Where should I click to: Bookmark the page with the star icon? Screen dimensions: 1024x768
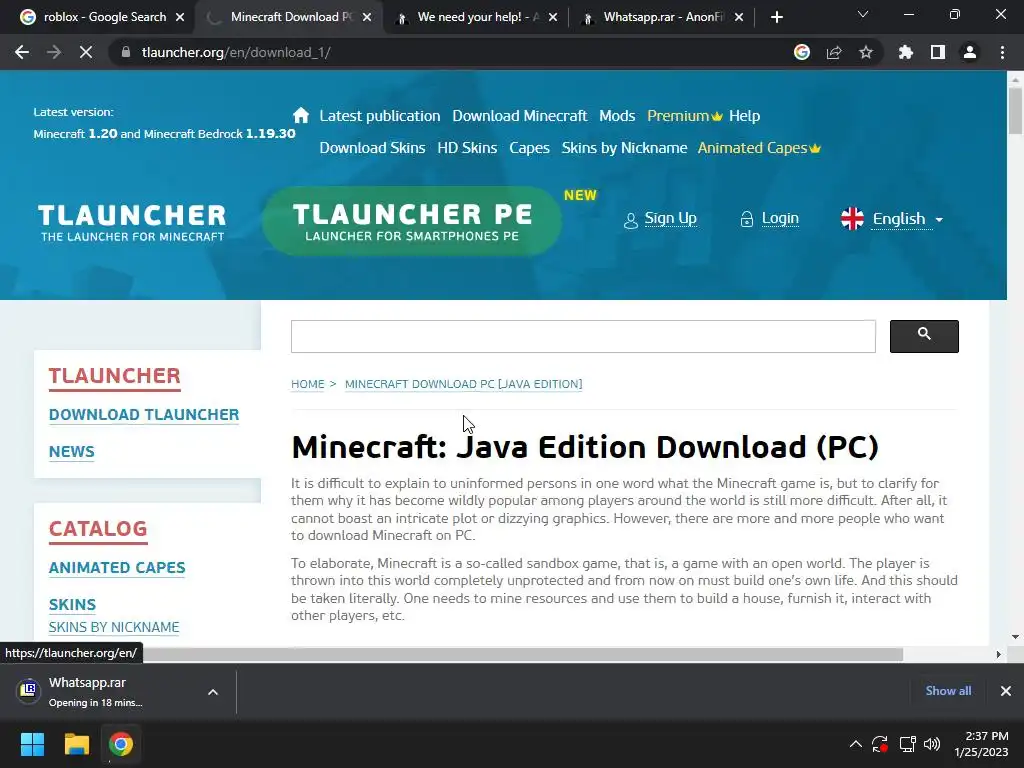(x=866, y=52)
